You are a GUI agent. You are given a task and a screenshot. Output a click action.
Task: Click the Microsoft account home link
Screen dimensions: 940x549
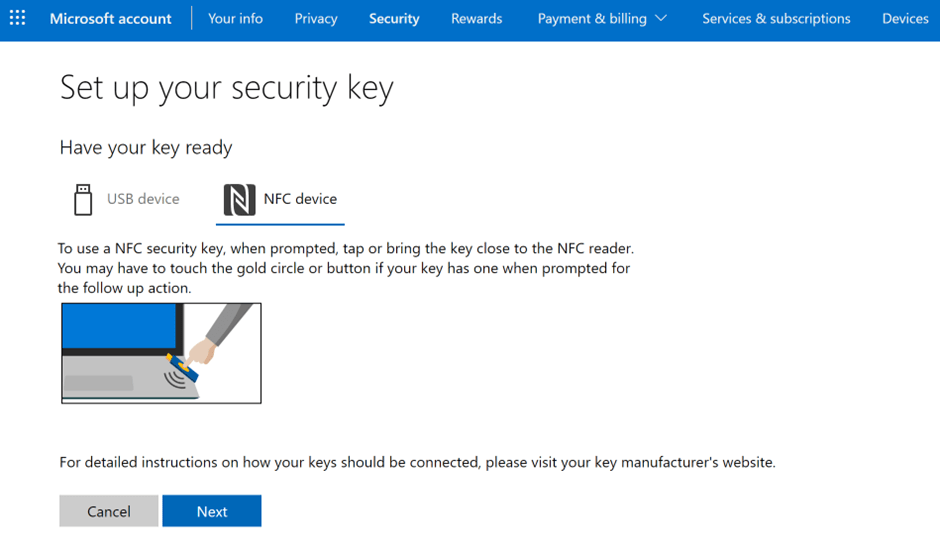pos(110,18)
